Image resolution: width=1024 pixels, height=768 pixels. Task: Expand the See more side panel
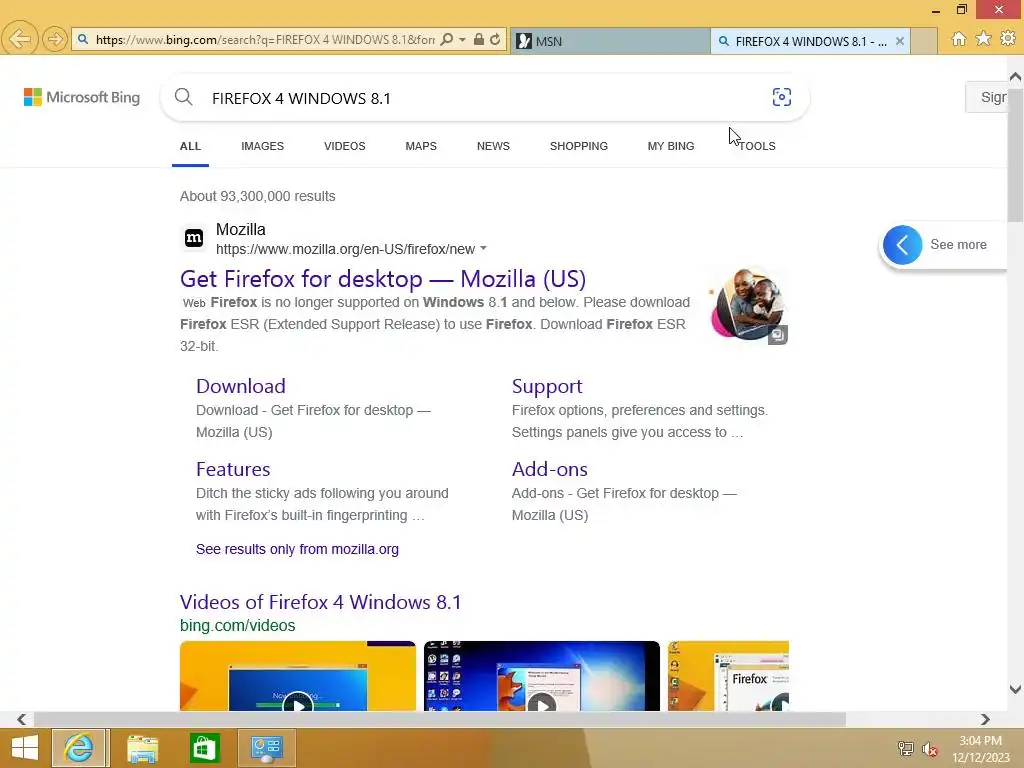click(x=944, y=245)
